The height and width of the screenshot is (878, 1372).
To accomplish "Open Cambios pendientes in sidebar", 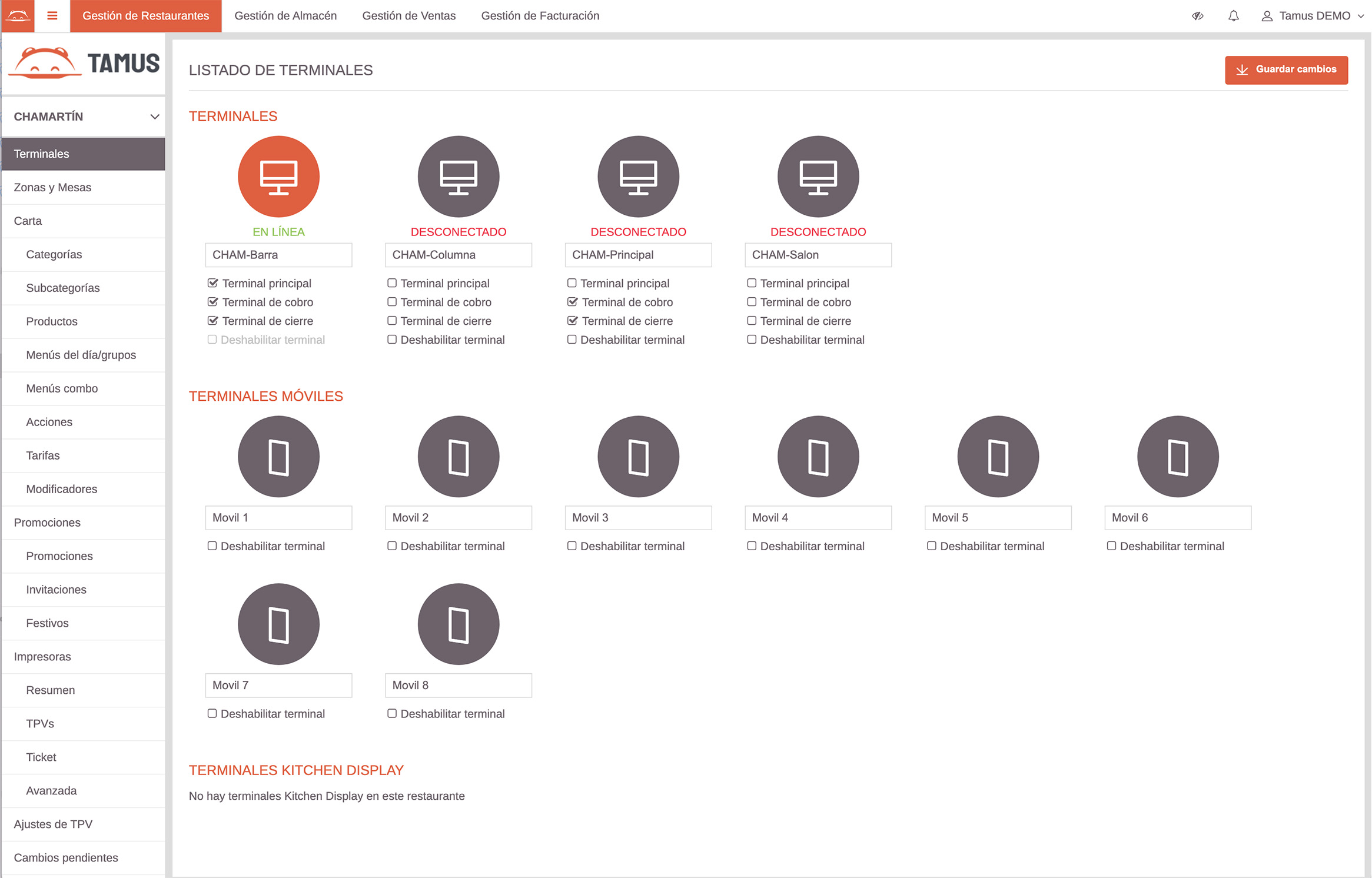I will pyautogui.click(x=66, y=857).
